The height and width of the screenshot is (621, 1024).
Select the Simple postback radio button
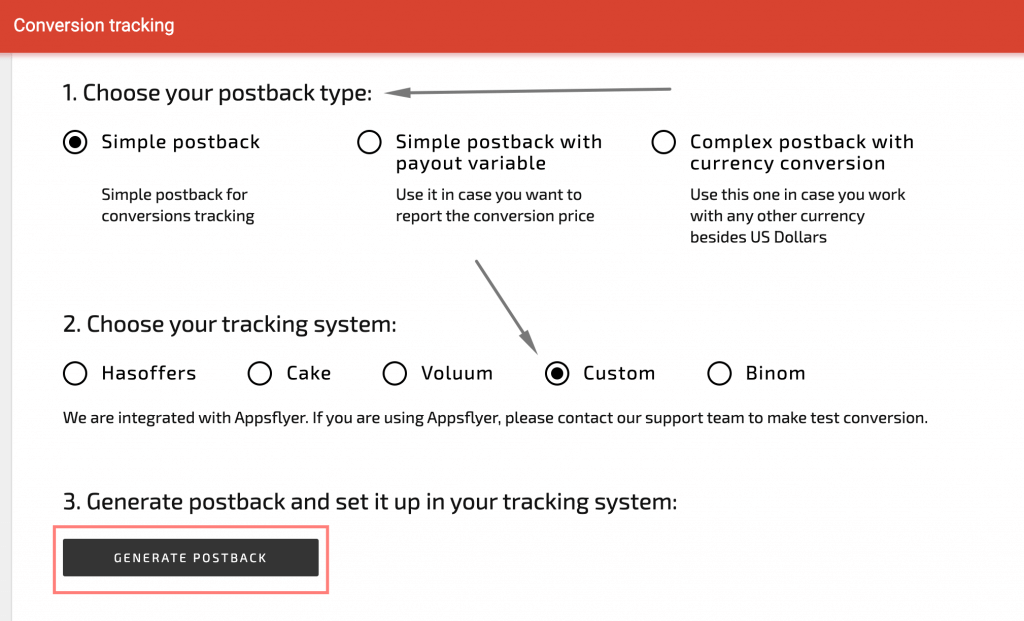(x=75, y=142)
